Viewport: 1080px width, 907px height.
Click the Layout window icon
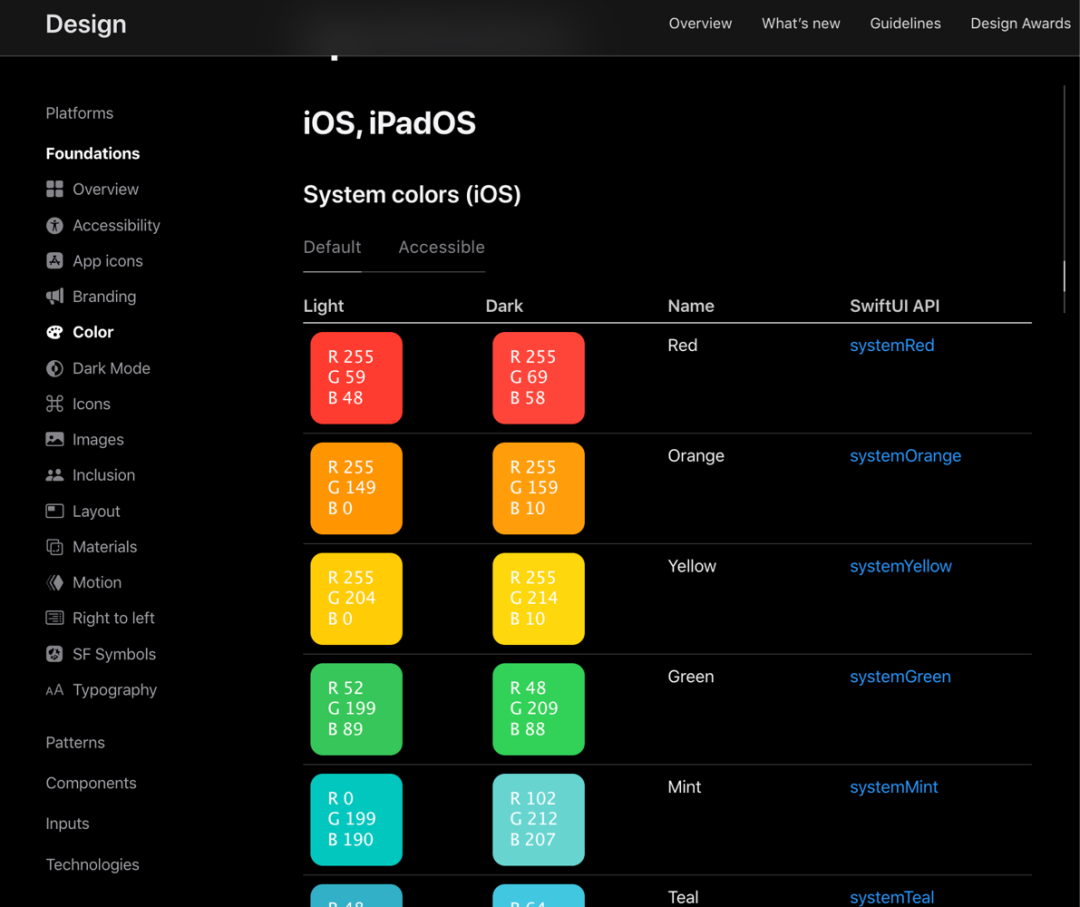click(x=54, y=511)
